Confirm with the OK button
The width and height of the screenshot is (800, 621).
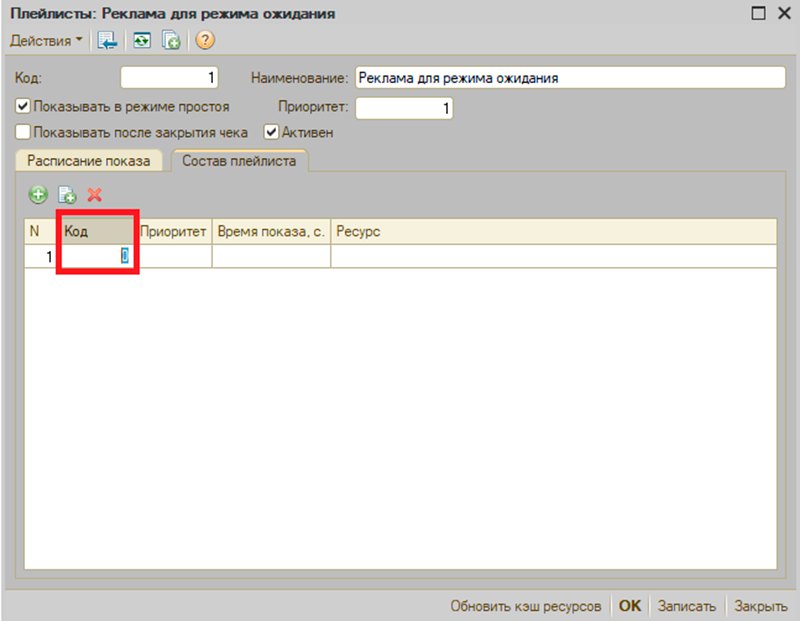(630, 606)
